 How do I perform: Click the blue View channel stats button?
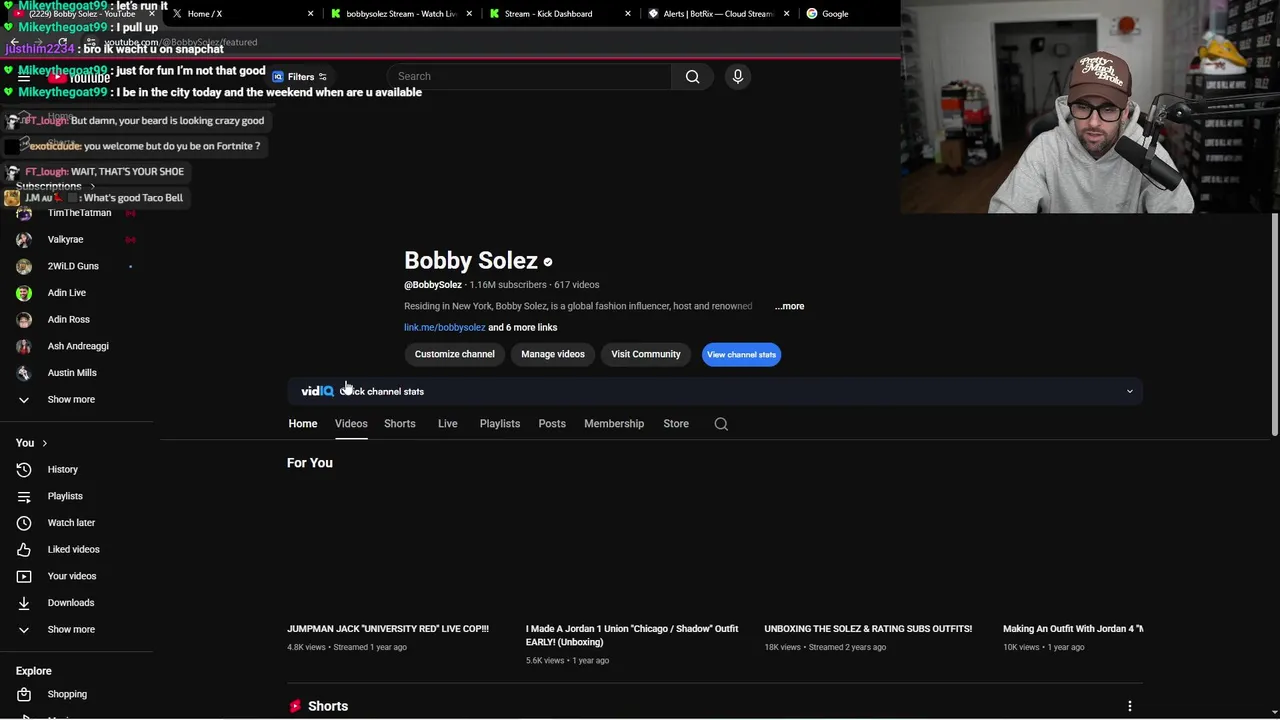(741, 354)
